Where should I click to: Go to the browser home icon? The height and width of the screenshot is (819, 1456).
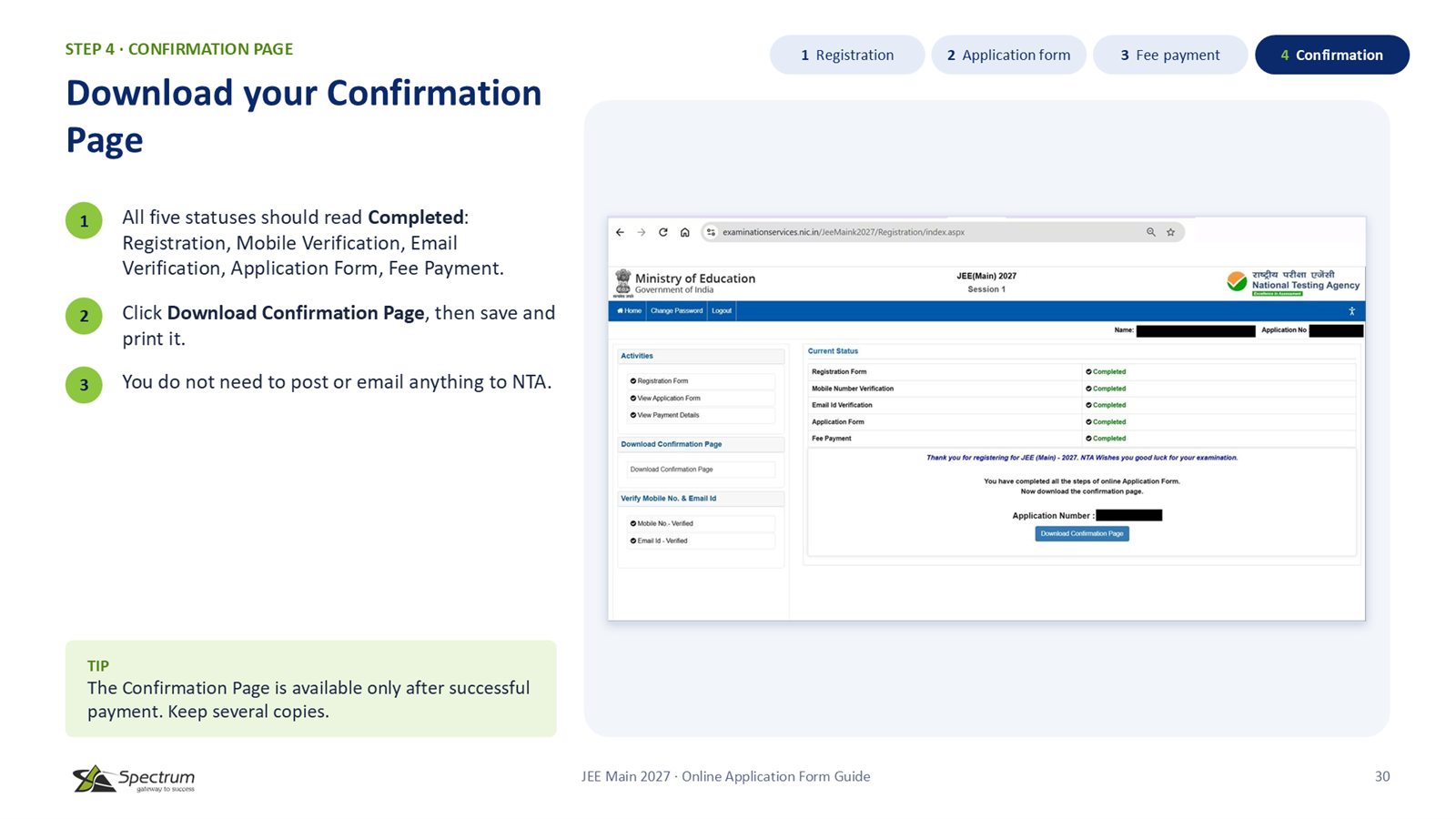pyautogui.click(x=685, y=232)
